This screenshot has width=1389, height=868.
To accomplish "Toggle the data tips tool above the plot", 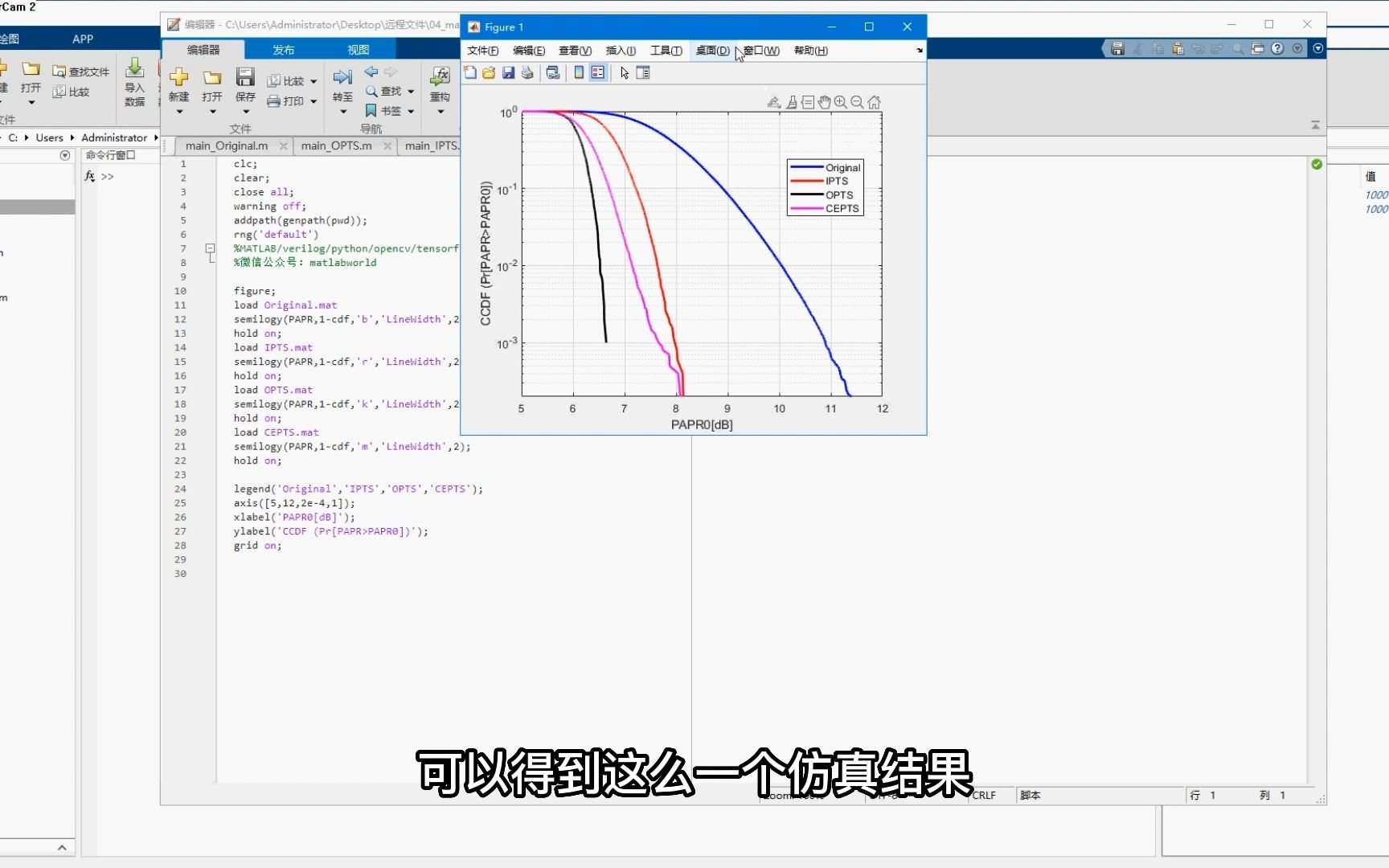I will pyautogui.click(x=808, y=102).
